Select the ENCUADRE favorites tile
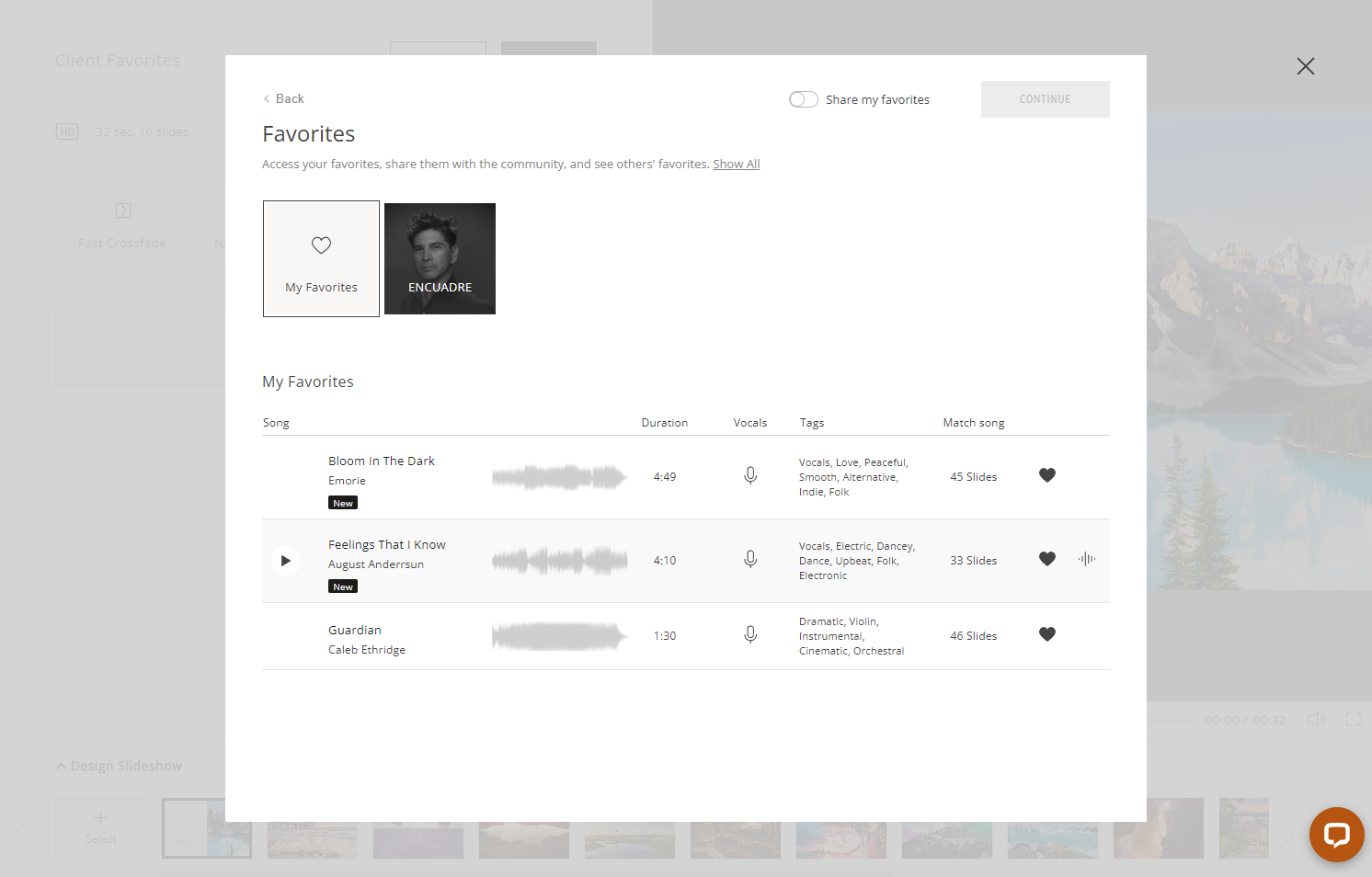The width and height of the screenshot is (1372, 877). coord(440,259)
